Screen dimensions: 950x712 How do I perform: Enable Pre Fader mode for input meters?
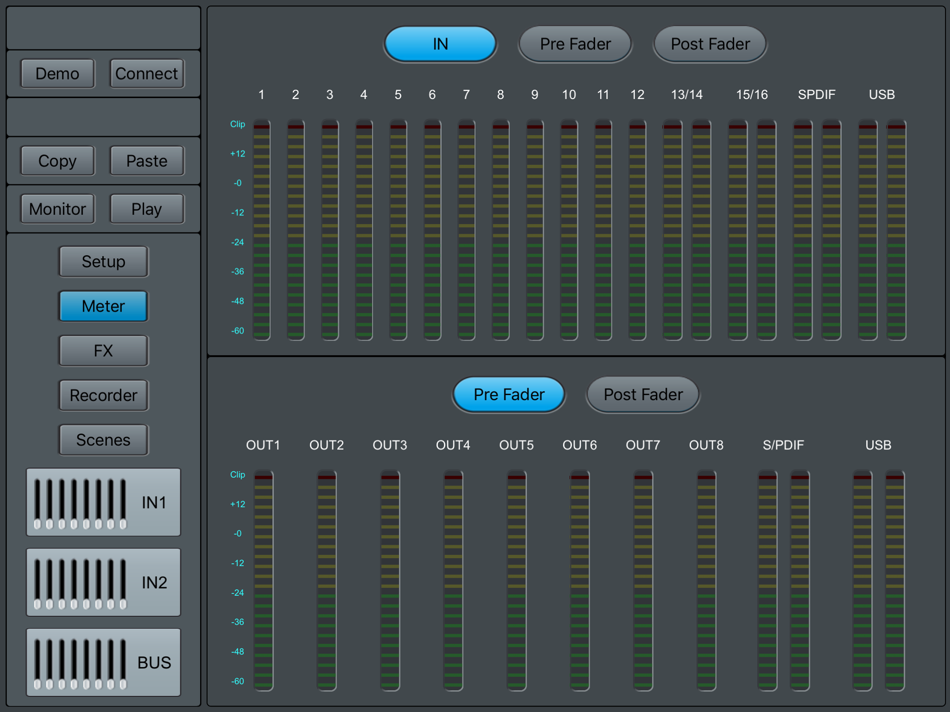pyautogui.click(x=575, y=44)
